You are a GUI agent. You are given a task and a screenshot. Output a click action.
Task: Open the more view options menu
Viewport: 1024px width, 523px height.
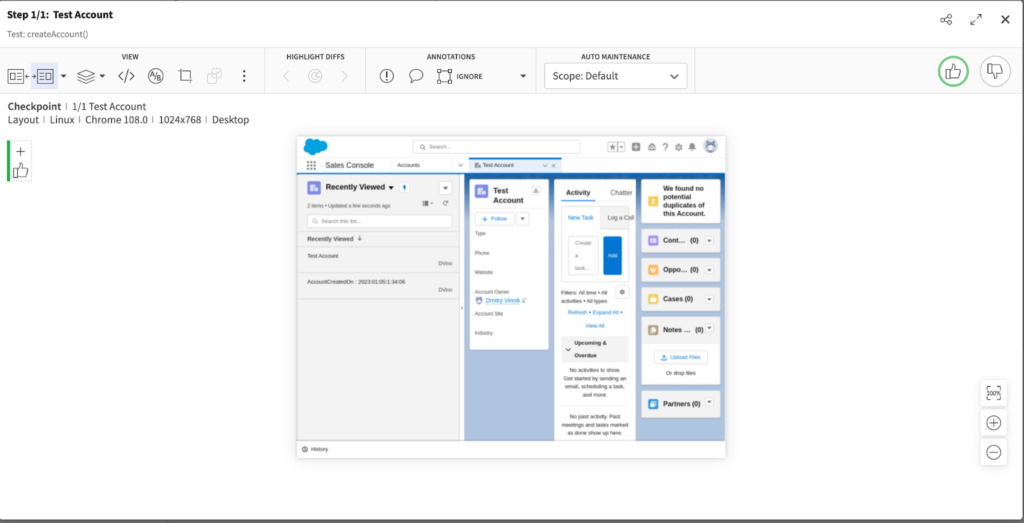click(x=244, y=76)
